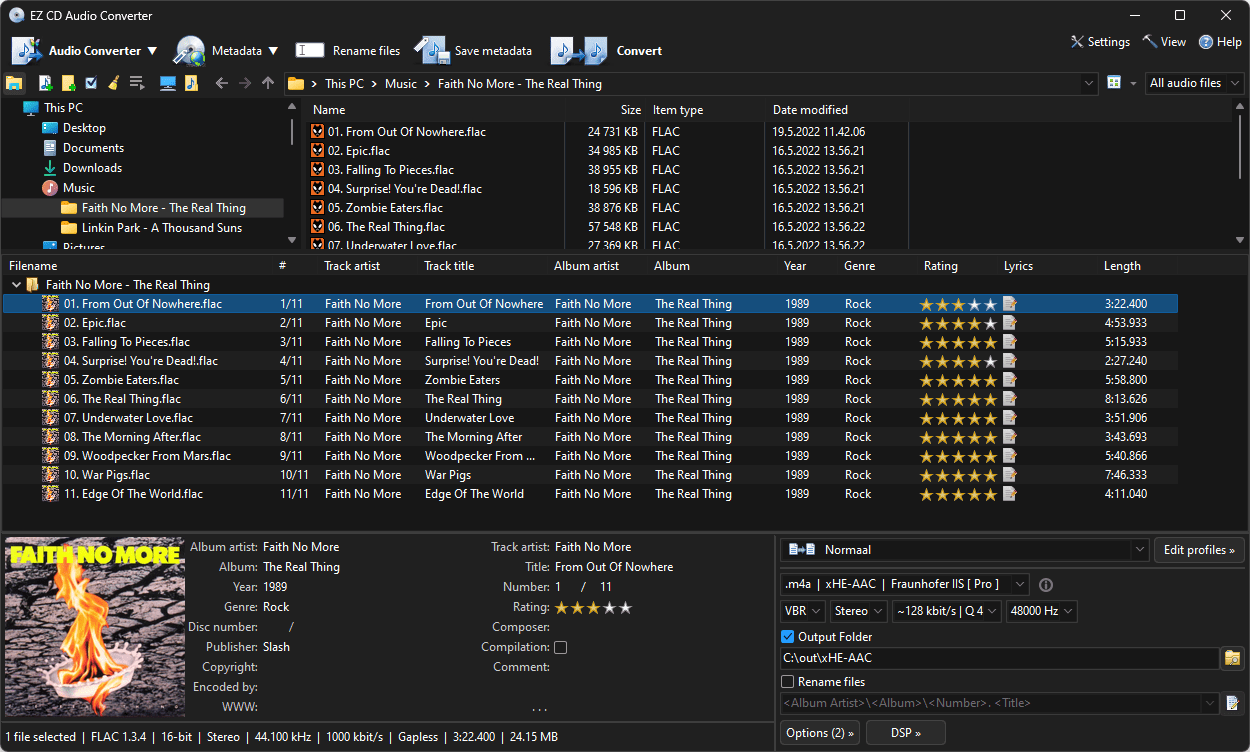Click the check-all files icon

tap(91, 83)
